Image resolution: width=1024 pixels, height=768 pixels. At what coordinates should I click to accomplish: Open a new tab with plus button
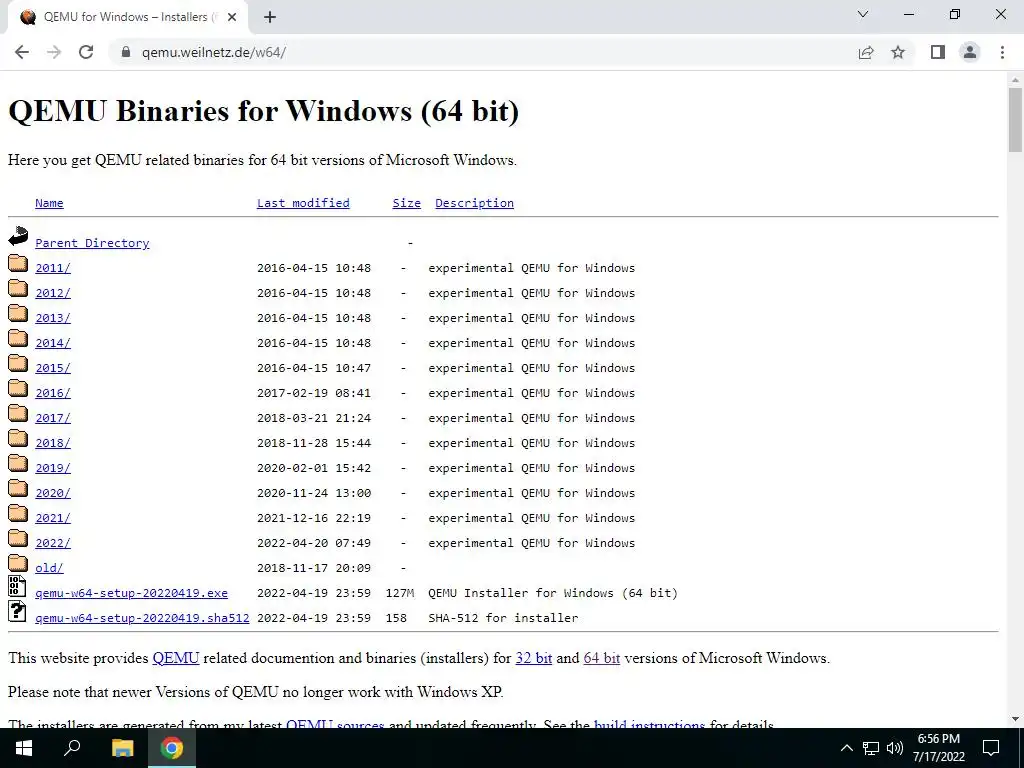point(270,17)
